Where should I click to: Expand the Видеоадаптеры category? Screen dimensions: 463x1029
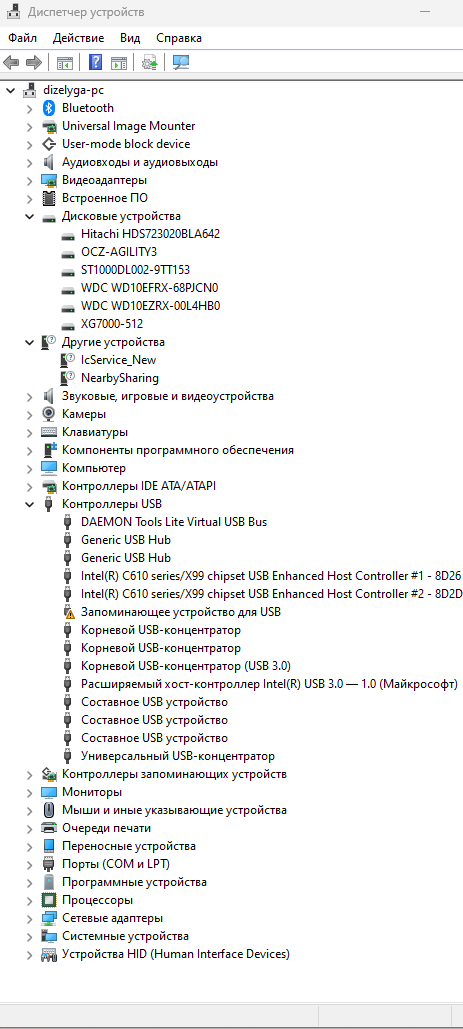(30, 180)
